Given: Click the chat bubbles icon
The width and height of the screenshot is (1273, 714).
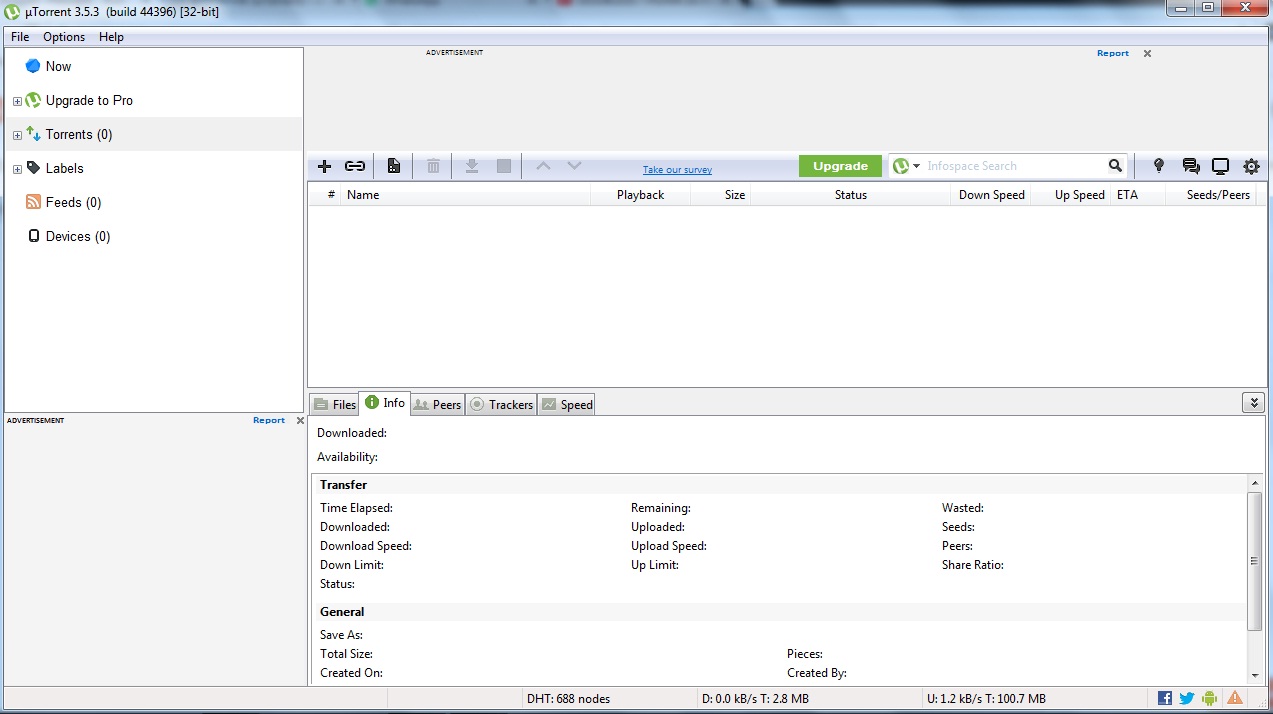Looking at the screenshot, I should 1190,166.
